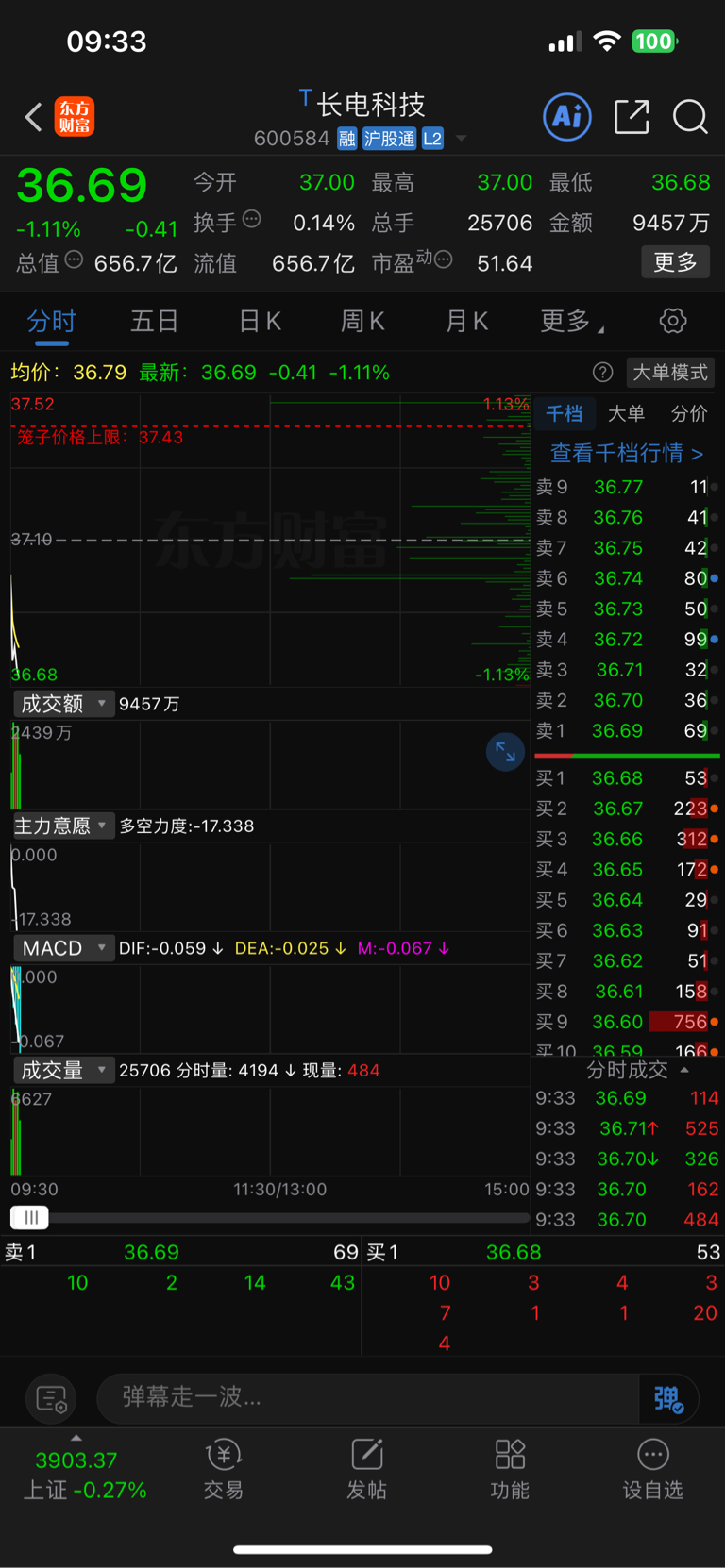Expand 上证 index bar arrow
This screenshot has width=725, height=1568.
tap(76, 1438)
